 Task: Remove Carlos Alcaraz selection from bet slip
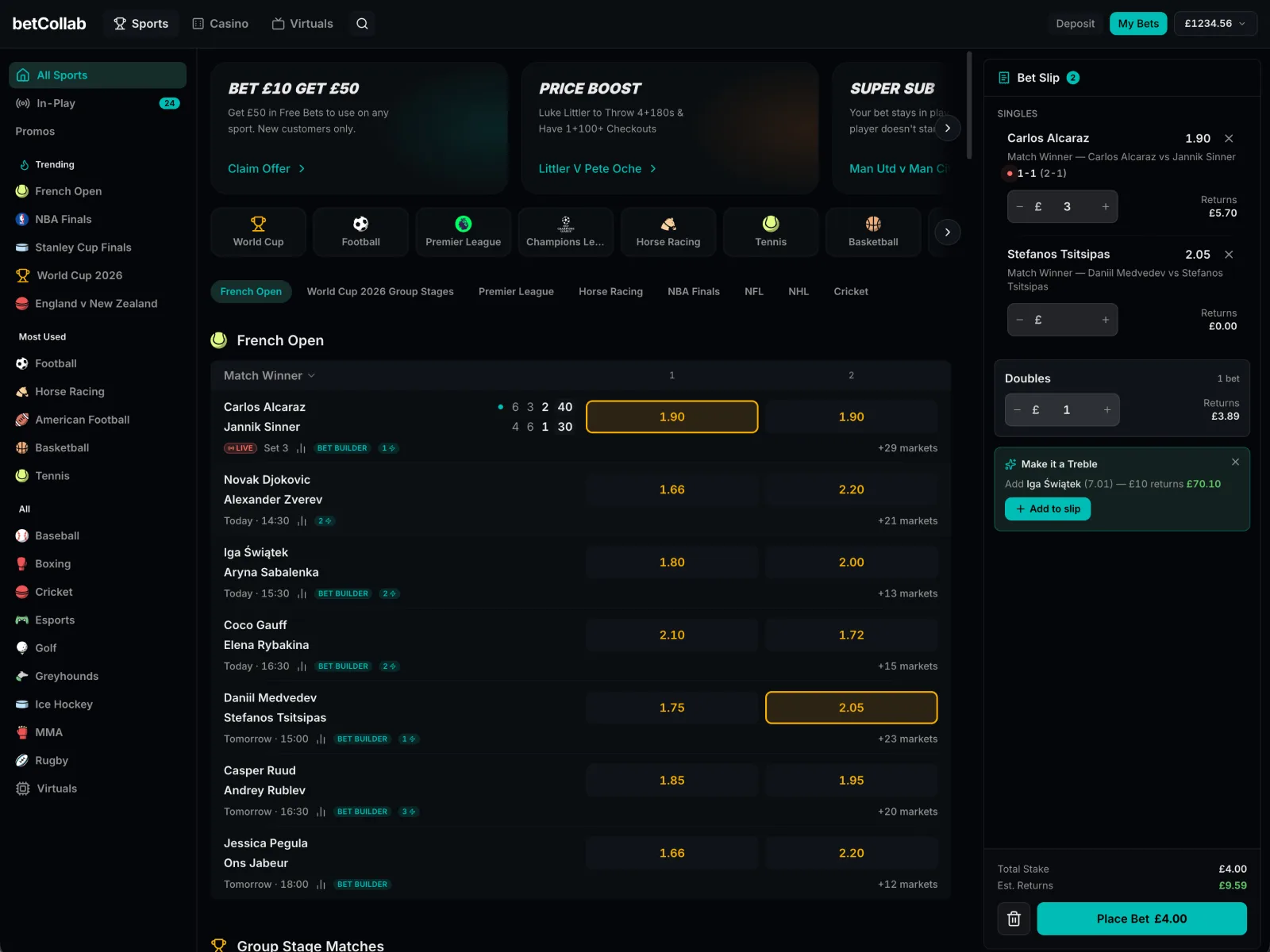pyautogui.click(x=1229, y=138)
